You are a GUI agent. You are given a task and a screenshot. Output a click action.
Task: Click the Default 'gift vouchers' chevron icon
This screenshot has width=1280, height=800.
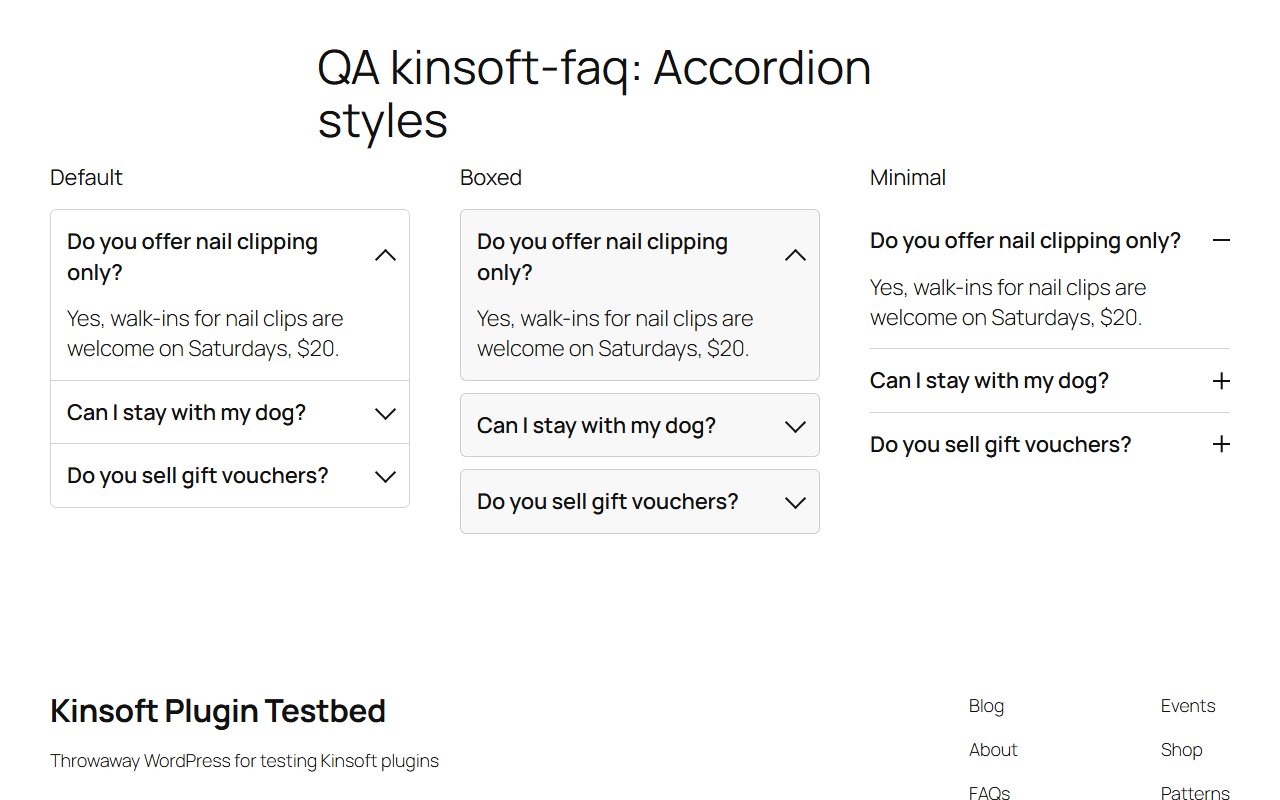pos(385,476)
